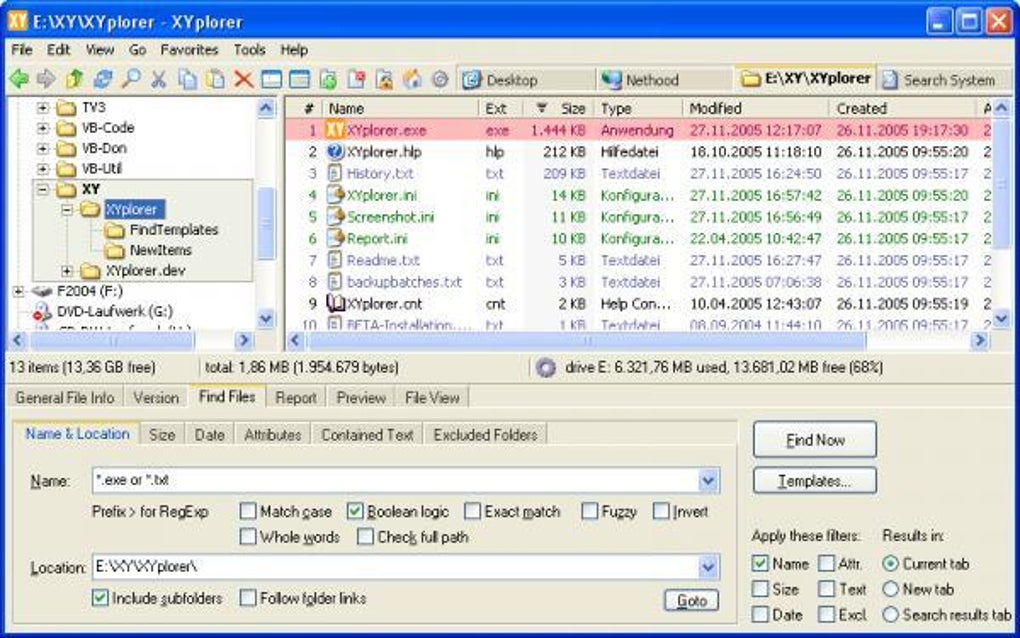Enable Whole words checkbox

point(248,537)
